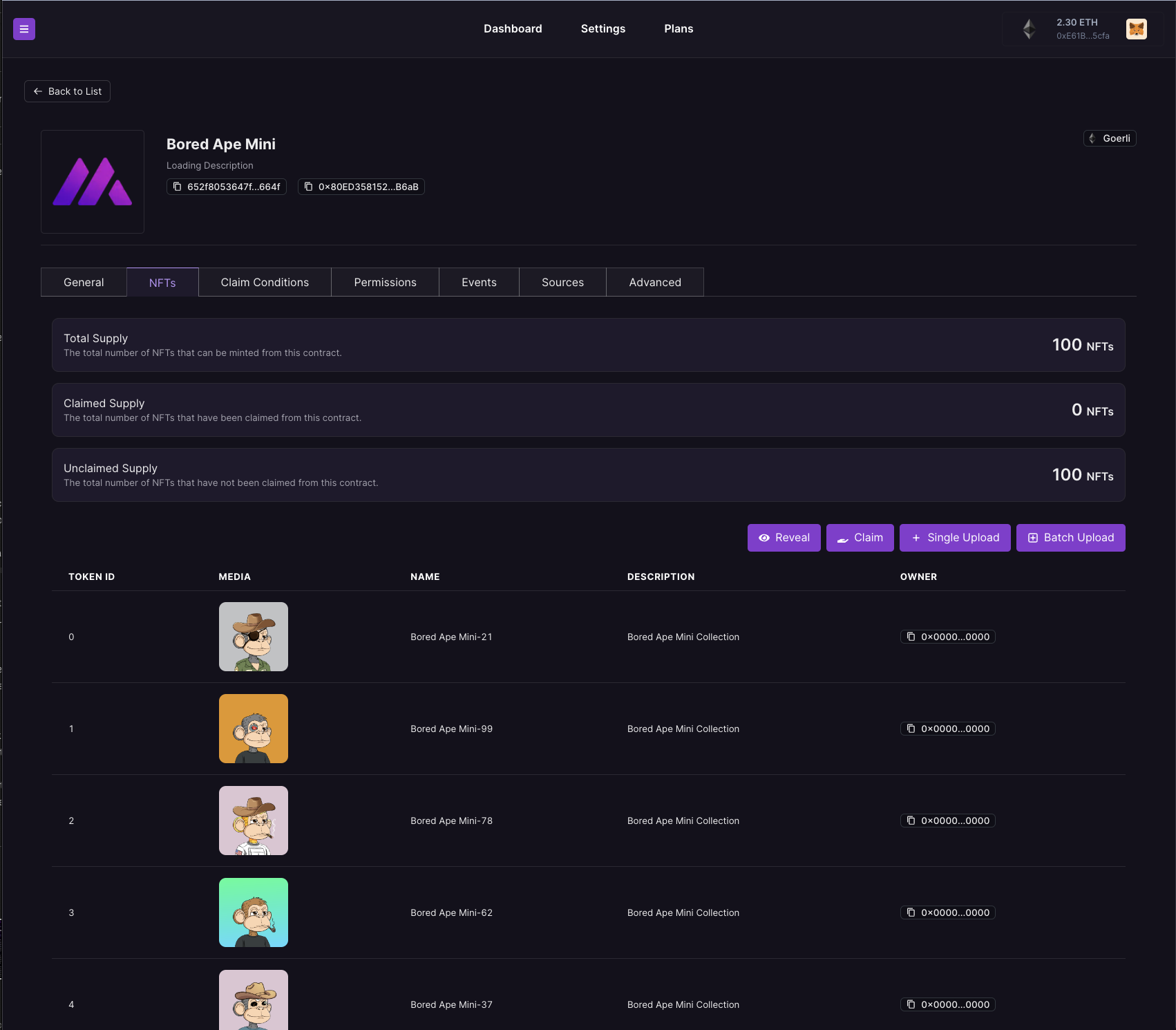
Task: Click the hand icon on Claim
Action: point(843,538)
